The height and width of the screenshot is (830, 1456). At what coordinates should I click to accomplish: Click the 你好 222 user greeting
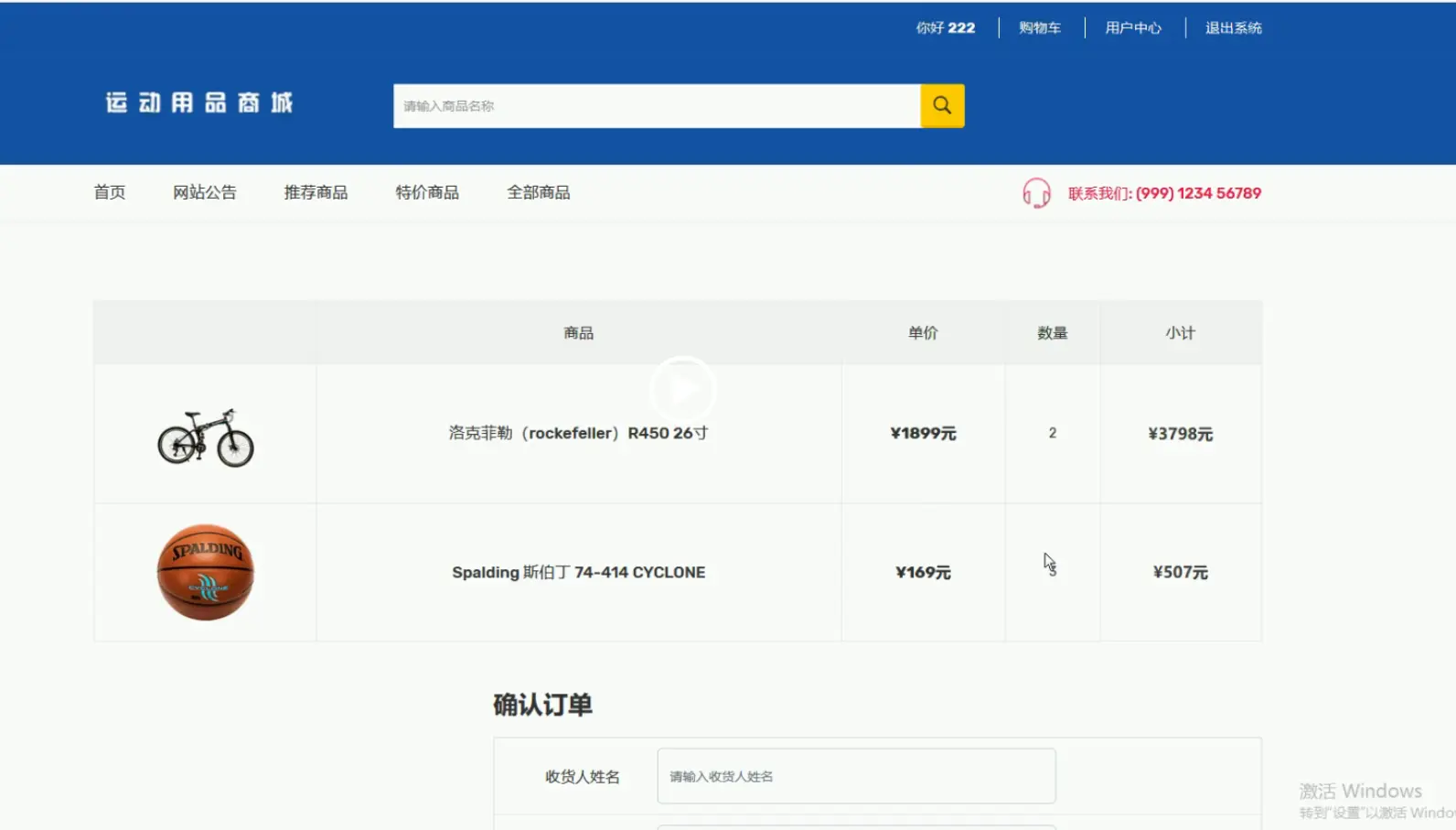coord(946,27)
